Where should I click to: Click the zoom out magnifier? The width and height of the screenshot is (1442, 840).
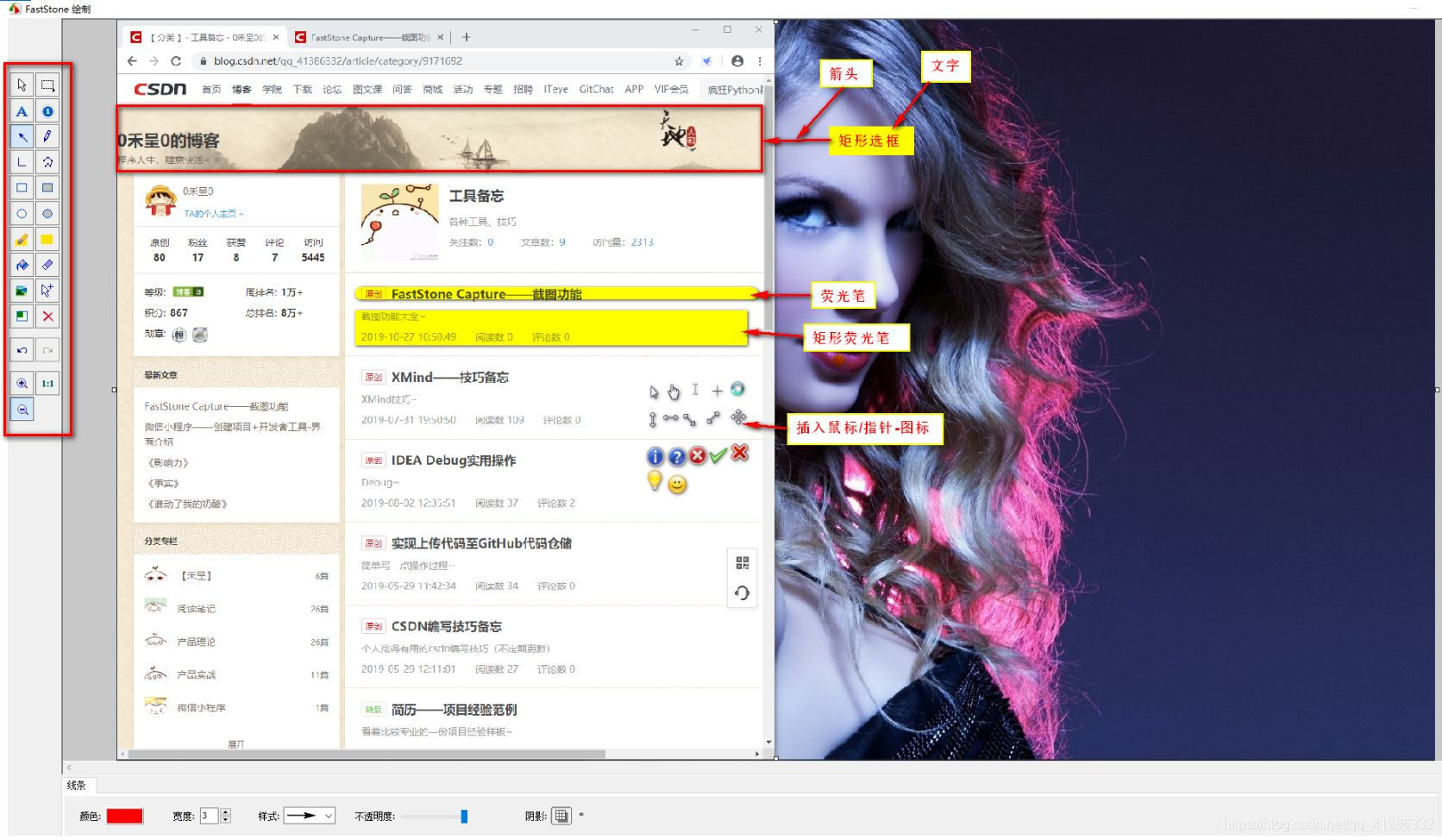point(22,410)
